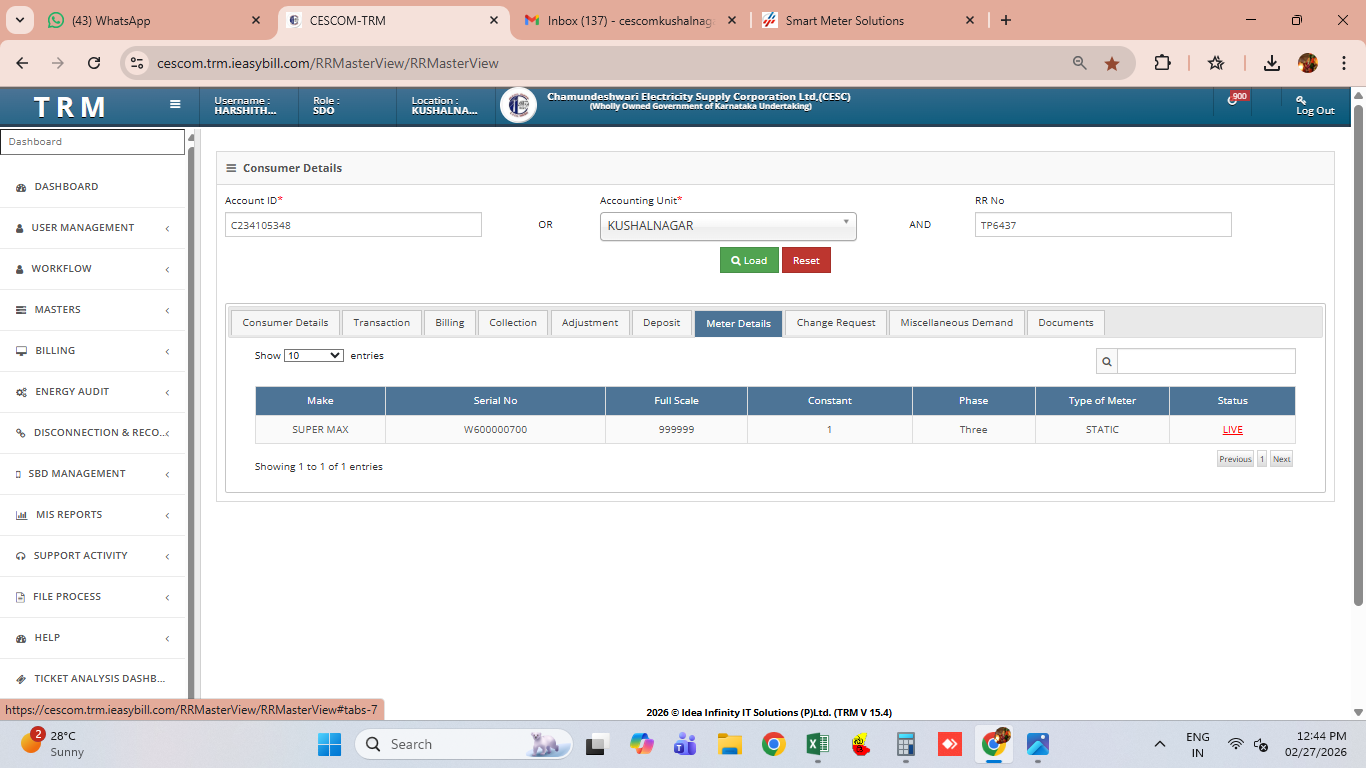Viewport: 1366px width, 768px height.
Task: Open the Show entries count dropdown
Action: click(314, 355)
